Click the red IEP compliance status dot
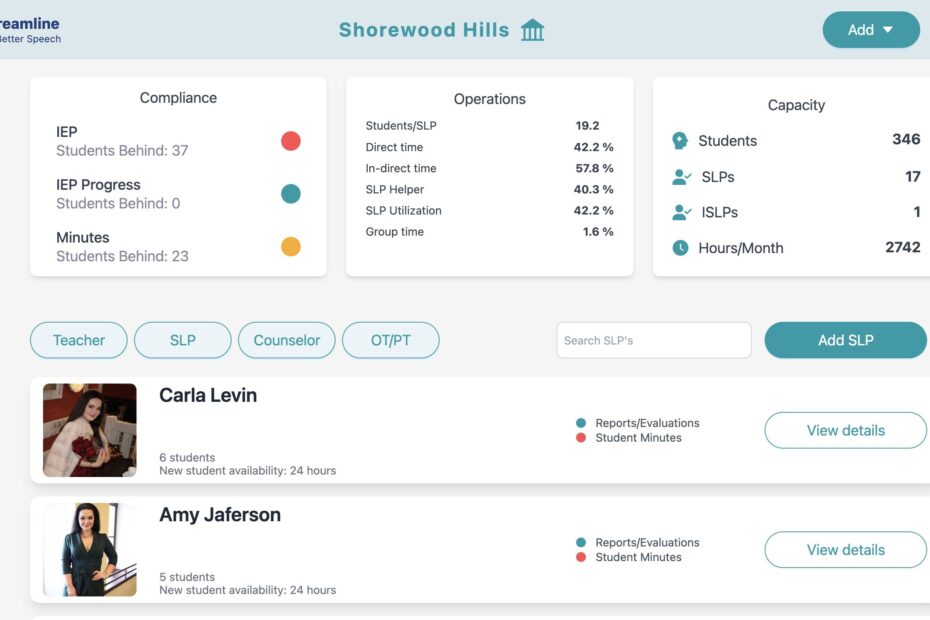 [x=291, y=141]
